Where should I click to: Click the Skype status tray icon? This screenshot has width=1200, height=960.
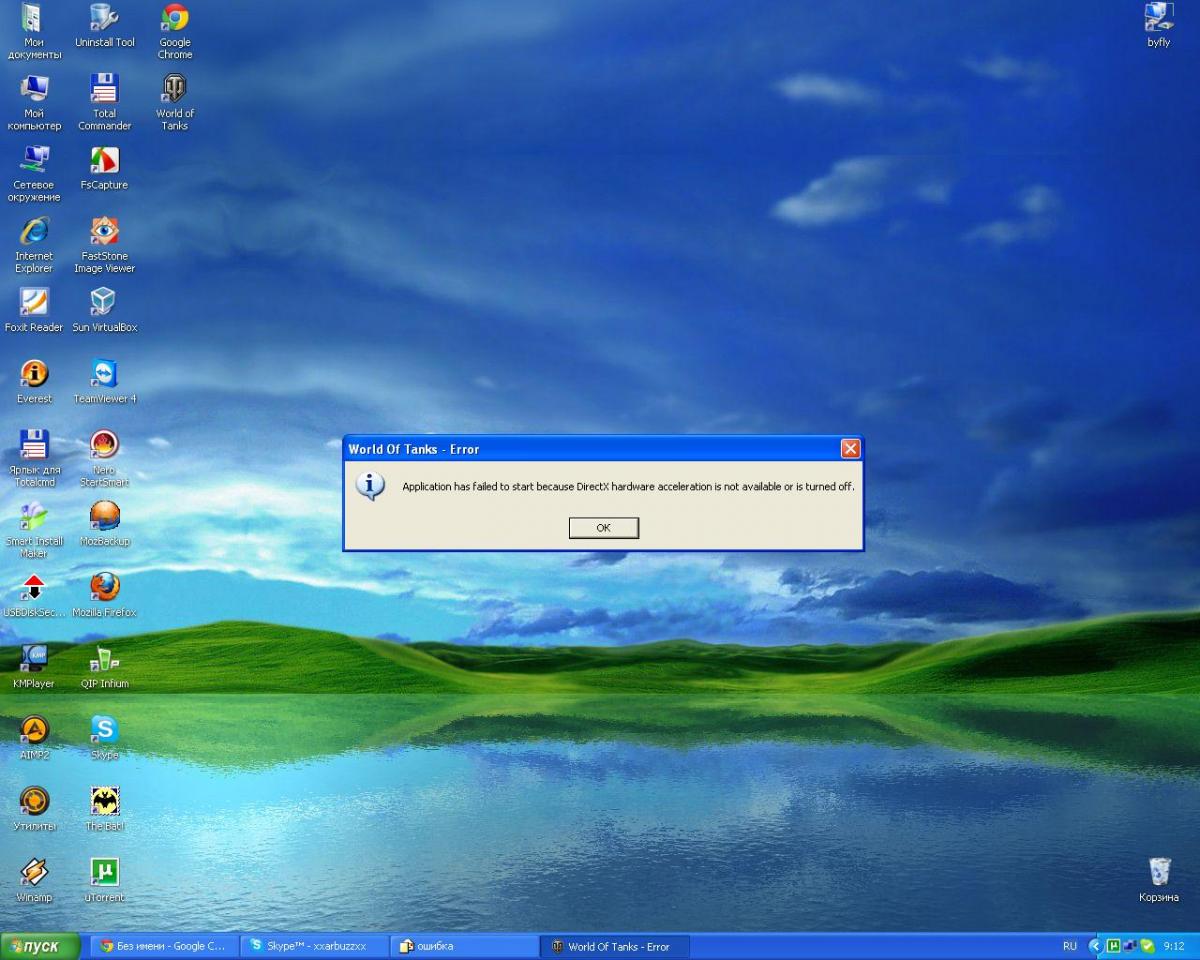point(1147,946)
